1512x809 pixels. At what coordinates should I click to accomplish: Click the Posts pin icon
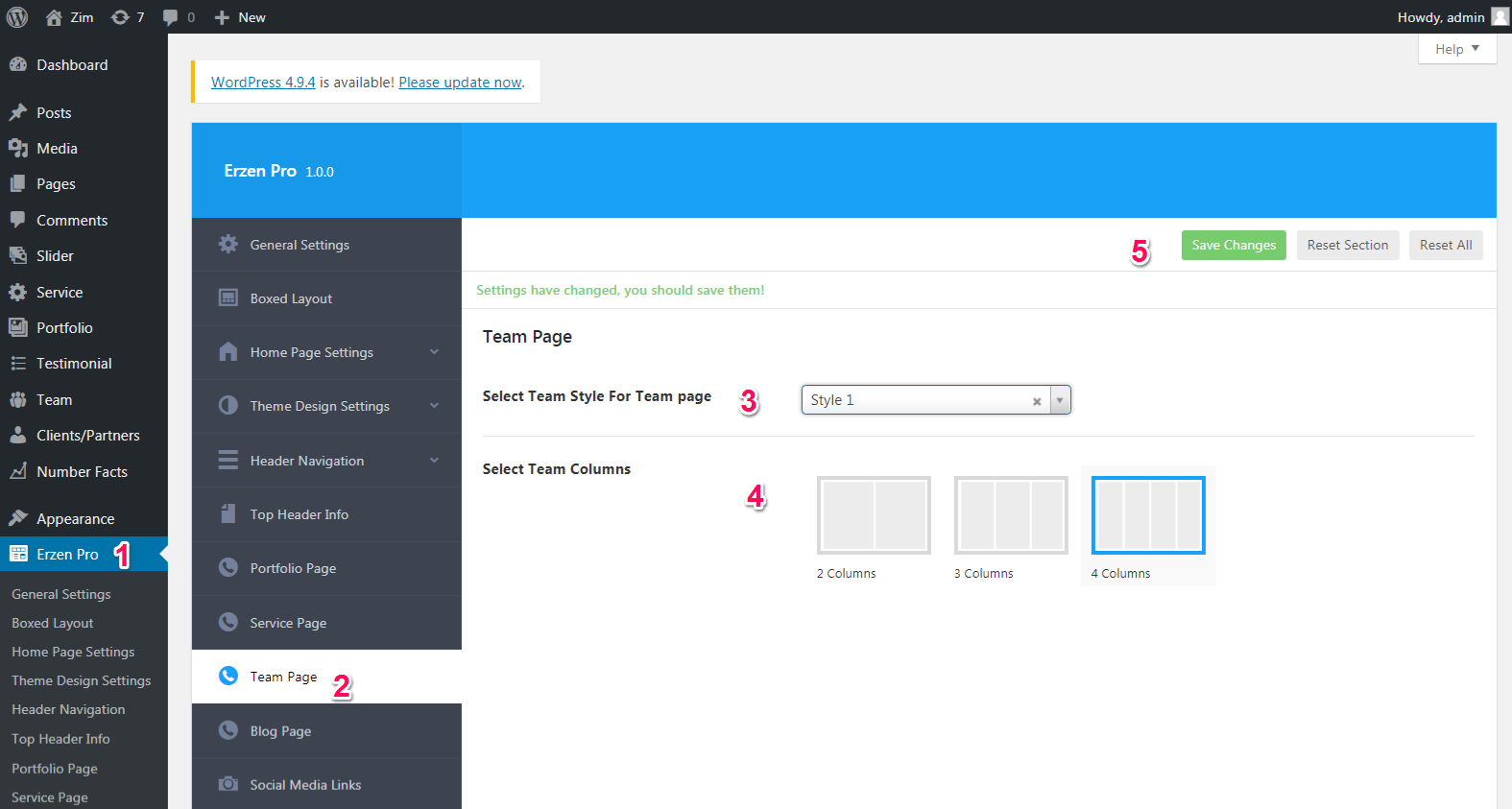(17, 112)
